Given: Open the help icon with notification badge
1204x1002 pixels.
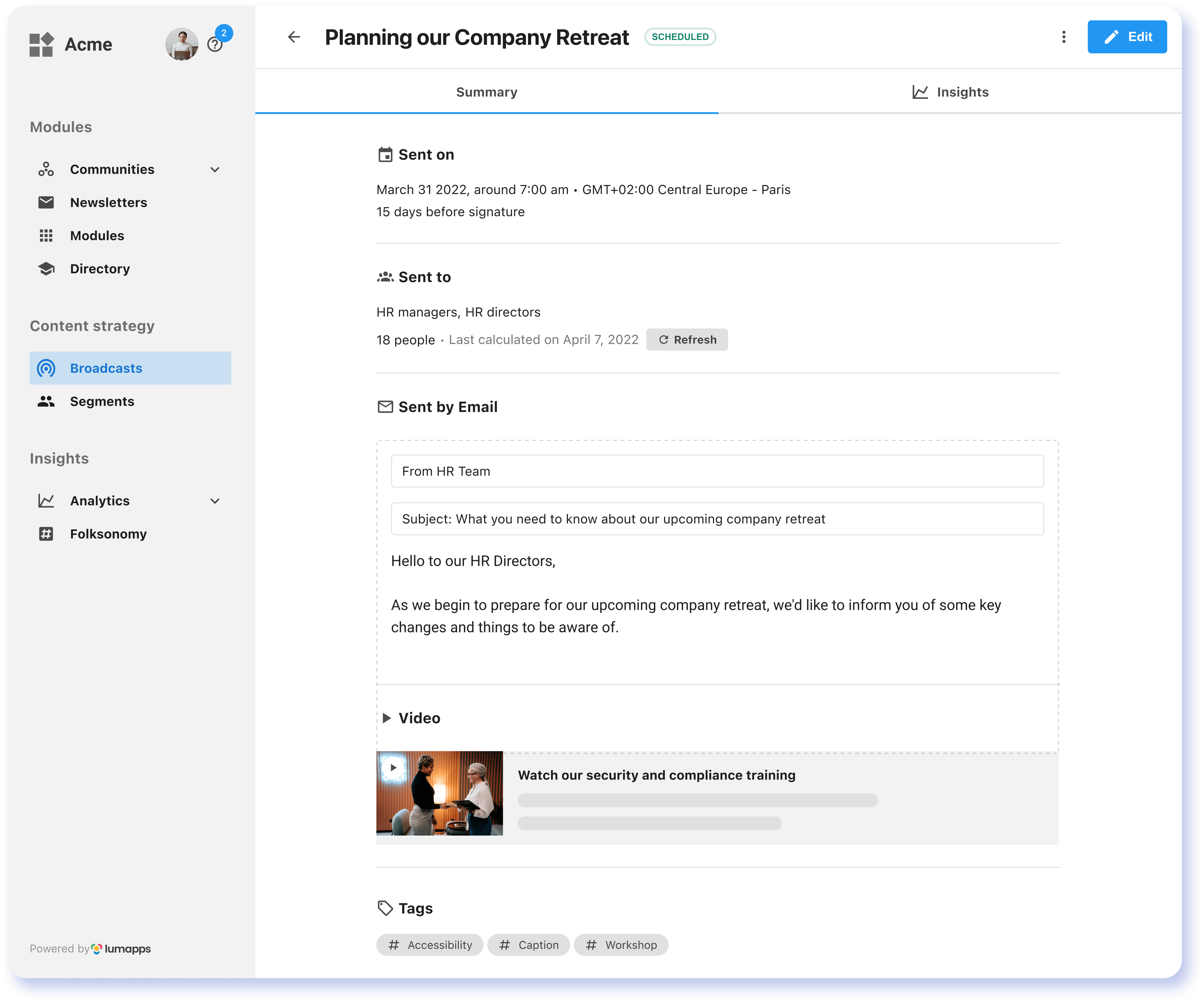Looking at the screenshot, I should tap(215, 44).
